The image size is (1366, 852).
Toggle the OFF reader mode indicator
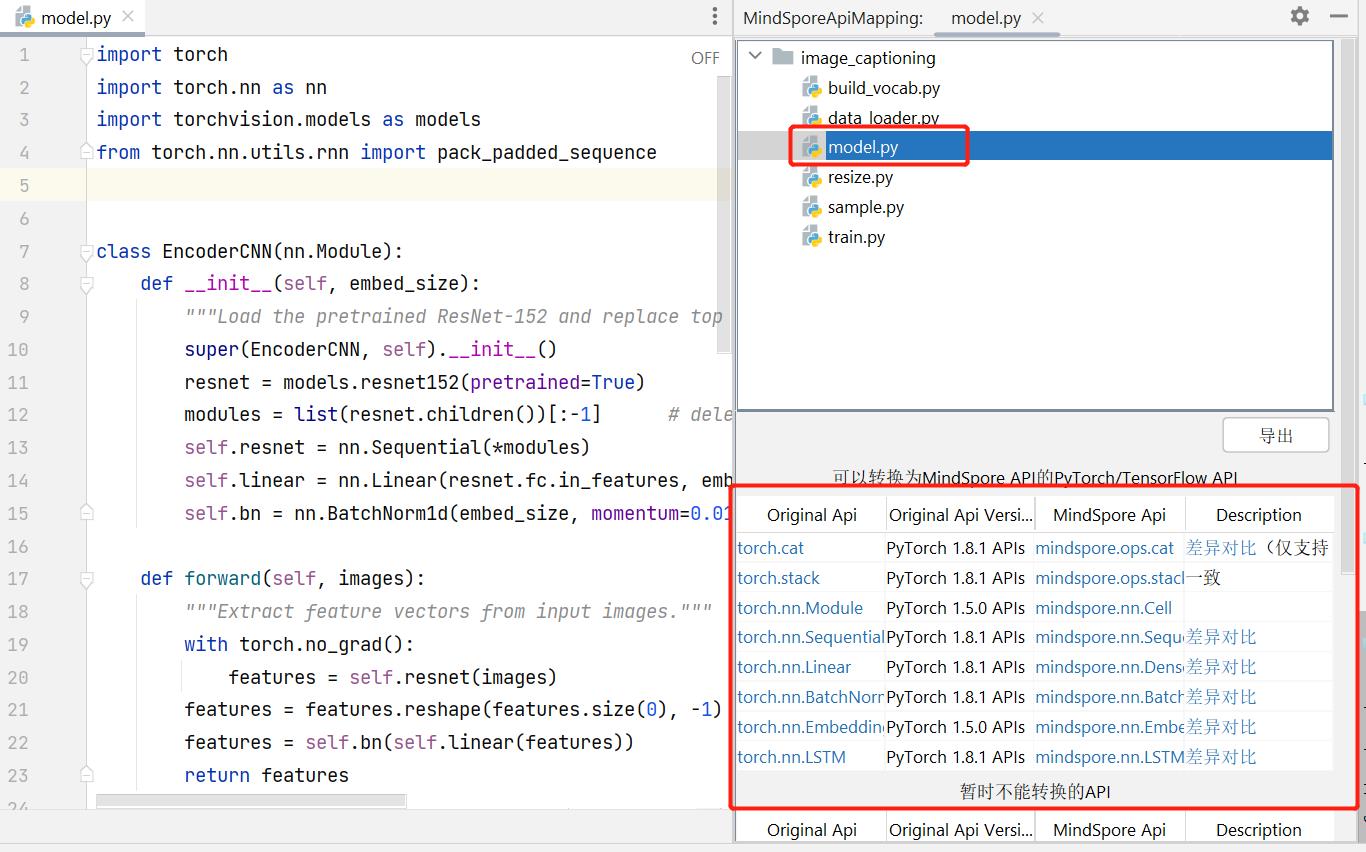(705, 58)
